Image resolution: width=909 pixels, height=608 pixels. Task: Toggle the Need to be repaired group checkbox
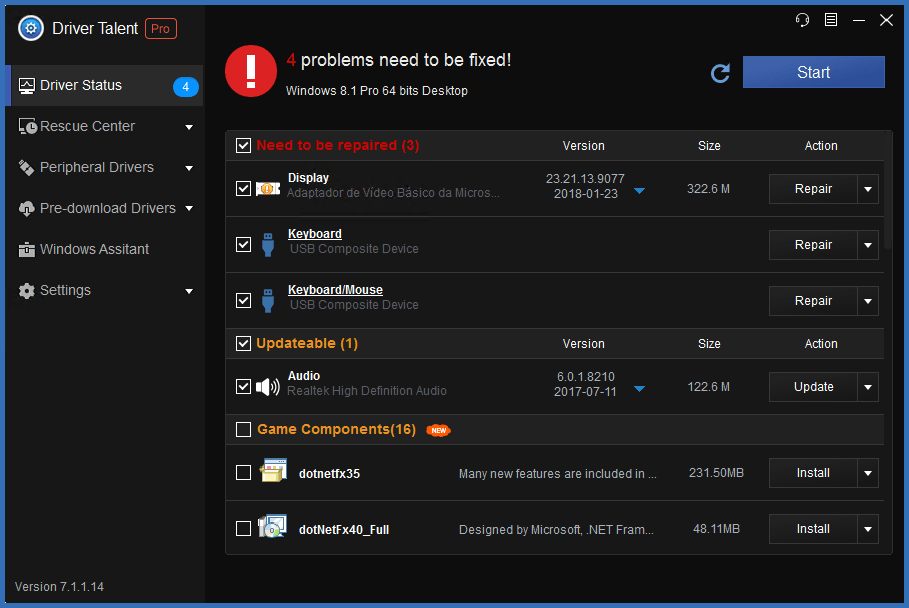243,145
